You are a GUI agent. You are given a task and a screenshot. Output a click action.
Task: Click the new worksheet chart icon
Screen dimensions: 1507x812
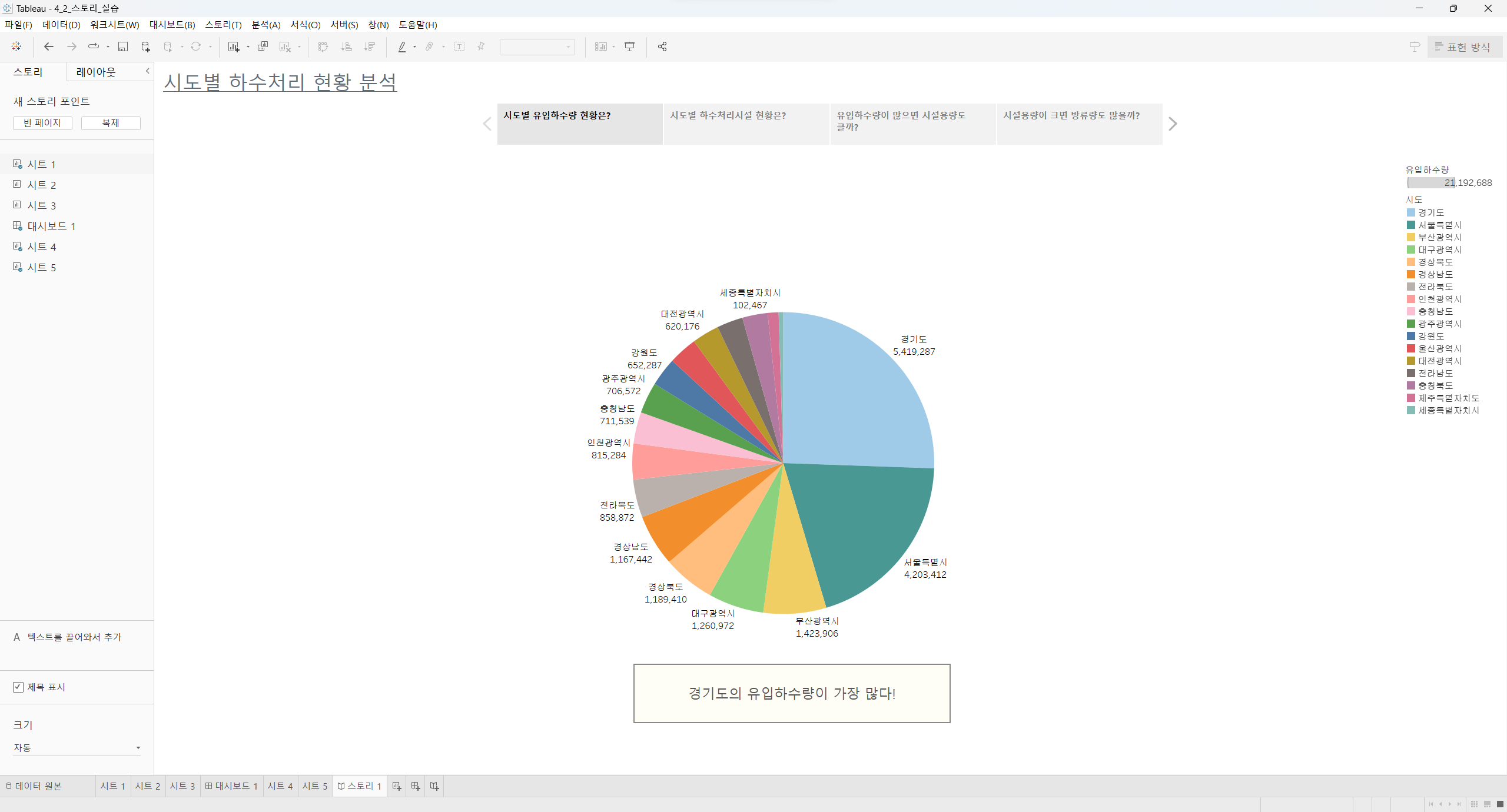coord(234,46)
